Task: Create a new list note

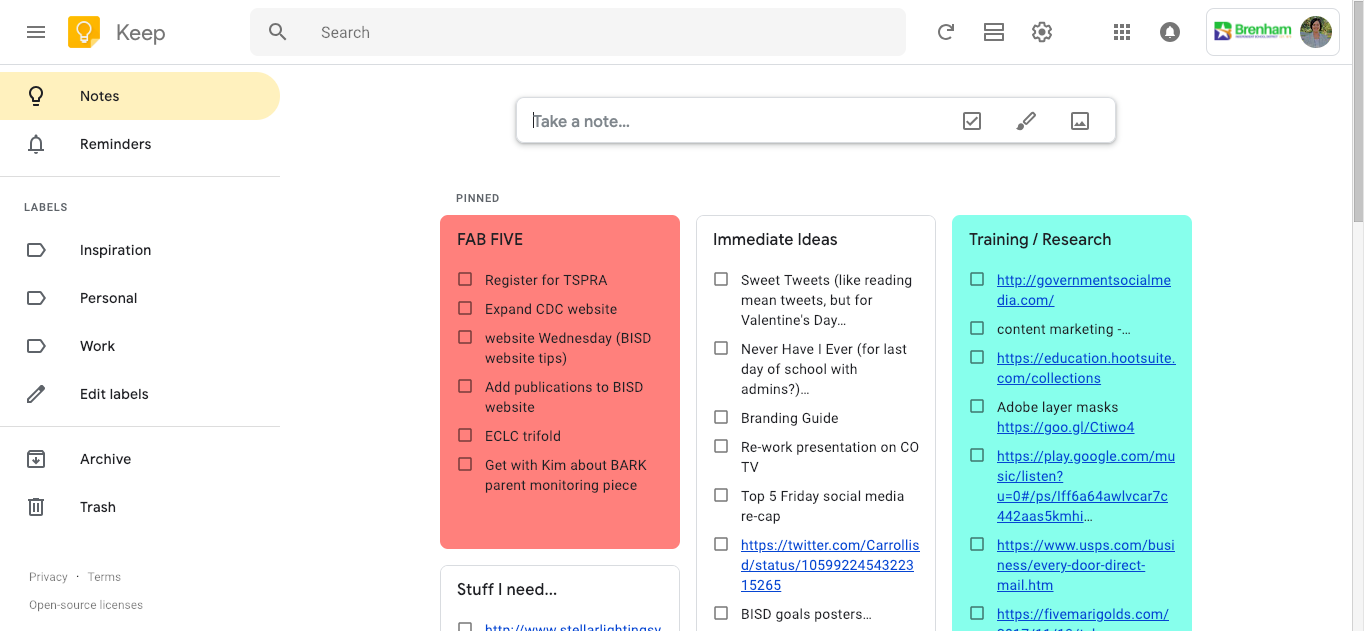Action: pos(971,121)
